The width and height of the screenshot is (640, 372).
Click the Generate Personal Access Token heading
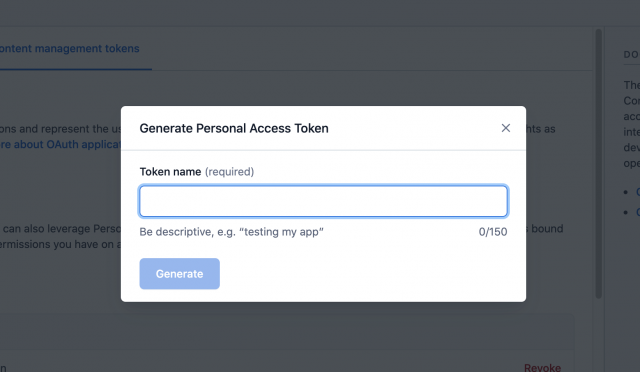(234, 128)
